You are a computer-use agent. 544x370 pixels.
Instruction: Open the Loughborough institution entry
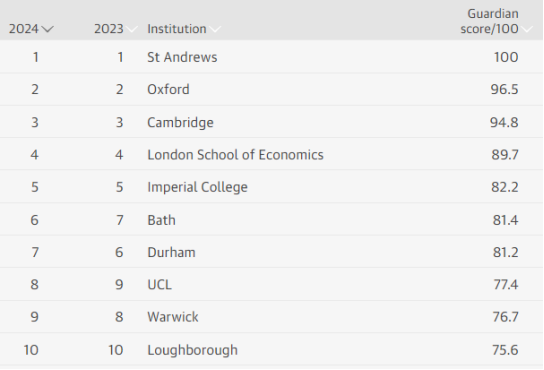pyautogui.click(x=193, y=350)
